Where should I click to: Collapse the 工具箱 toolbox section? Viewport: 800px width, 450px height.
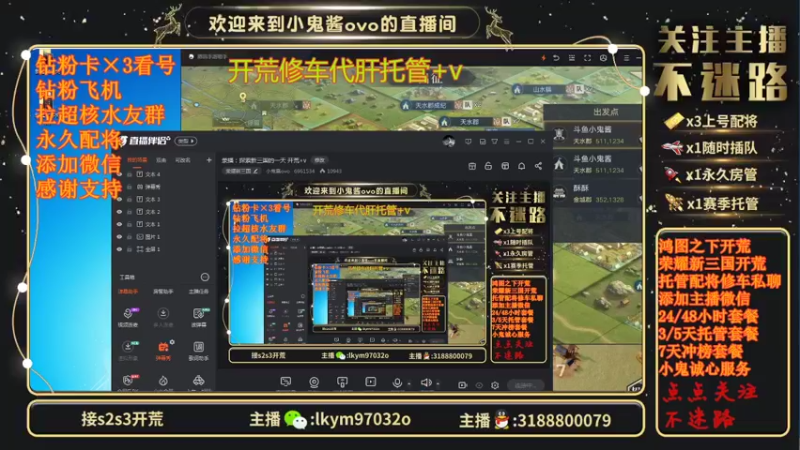205,277
